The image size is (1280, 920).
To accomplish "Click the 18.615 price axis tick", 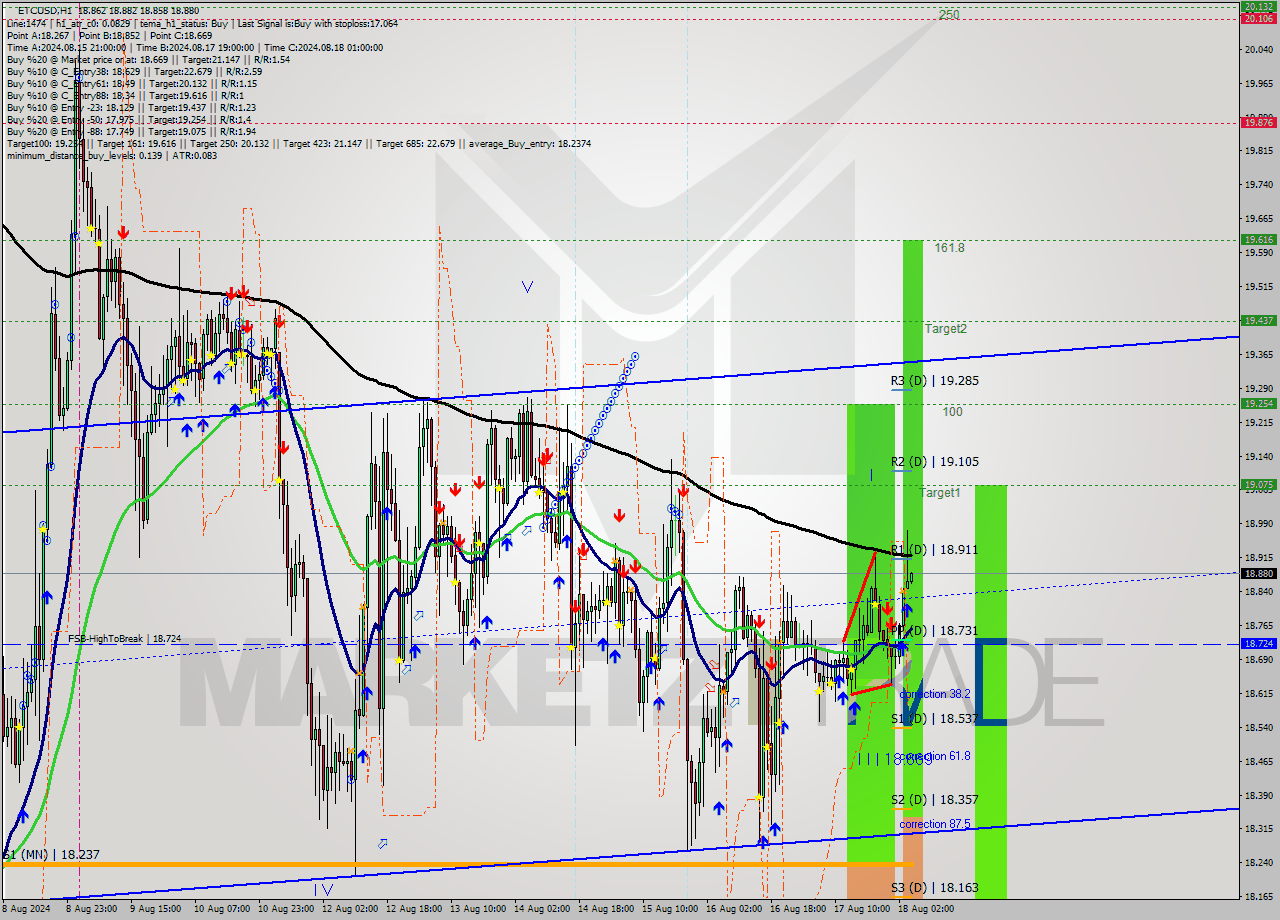I will (x=1259, y=693).
